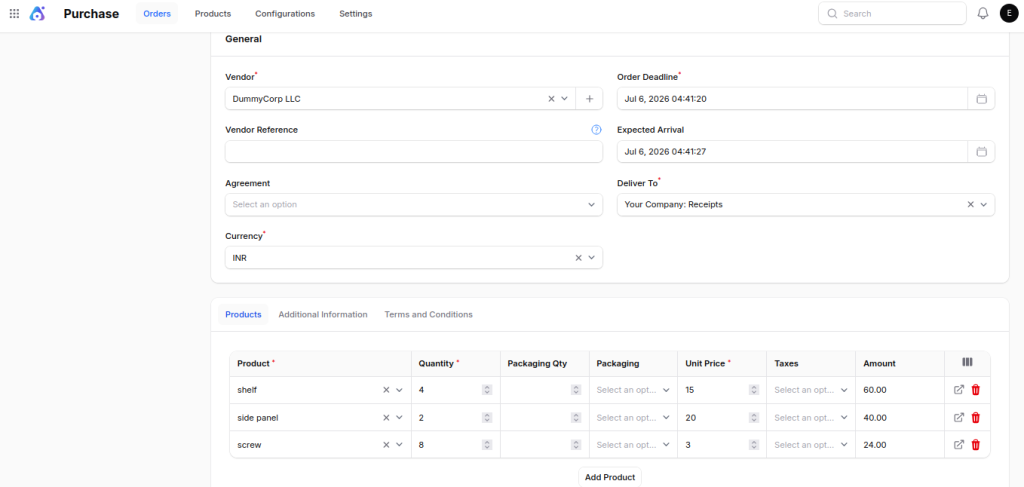Add new vendor with plus button

pos(589,99)
